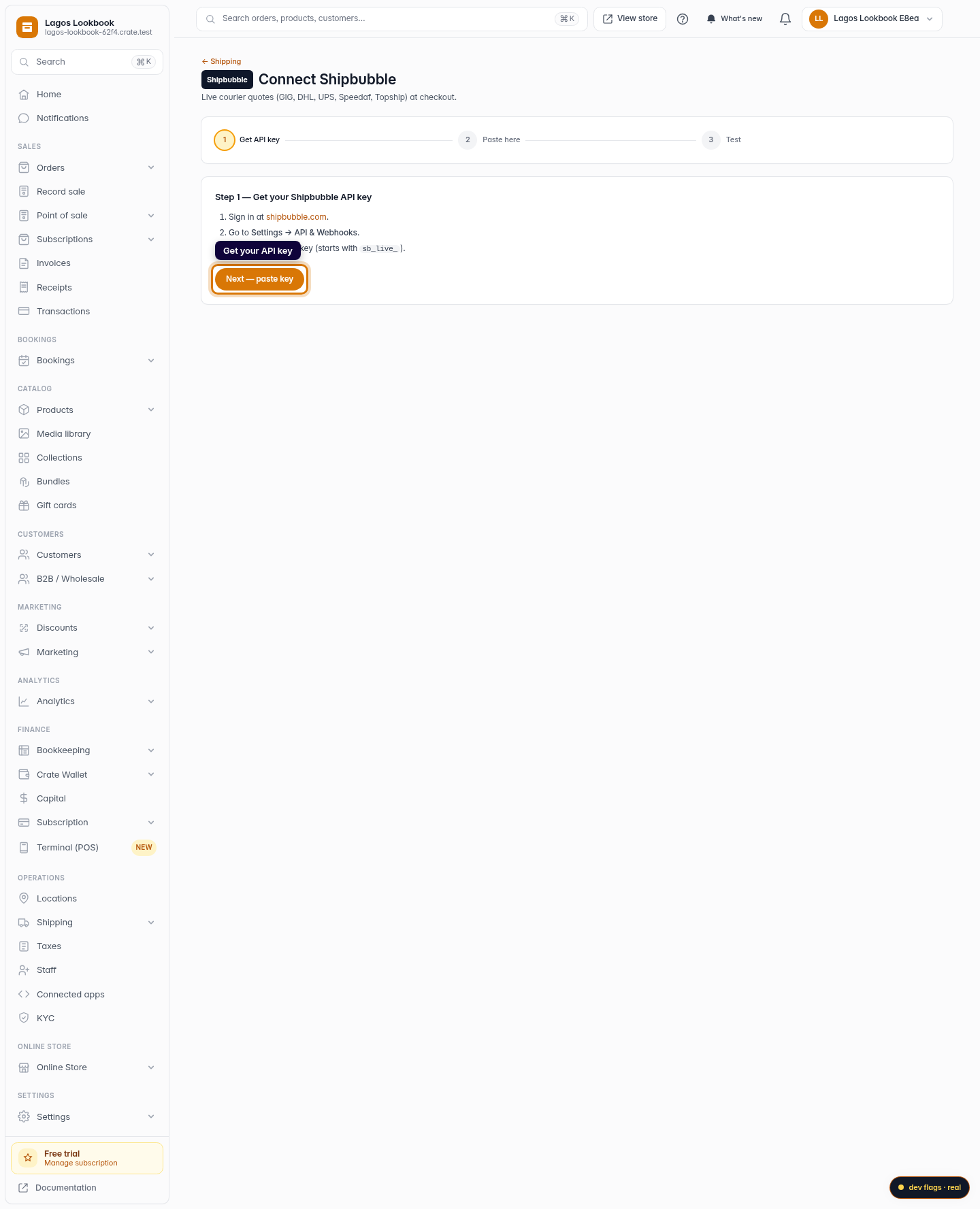The width and height of the screenshot is (980, 1209).
Task: Click the Free trial star icon
Action: pos(28,1158)
